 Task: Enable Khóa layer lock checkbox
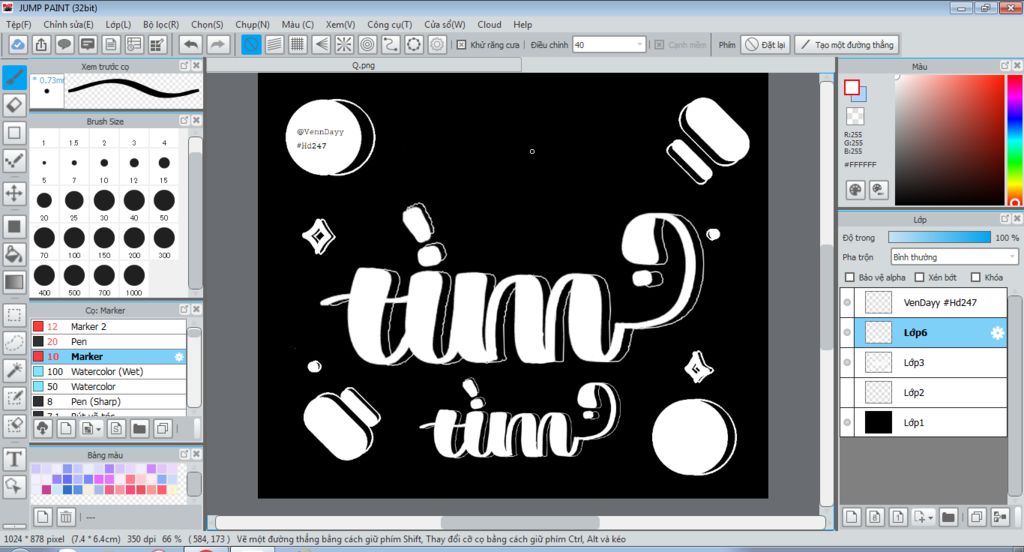[976, 277]
